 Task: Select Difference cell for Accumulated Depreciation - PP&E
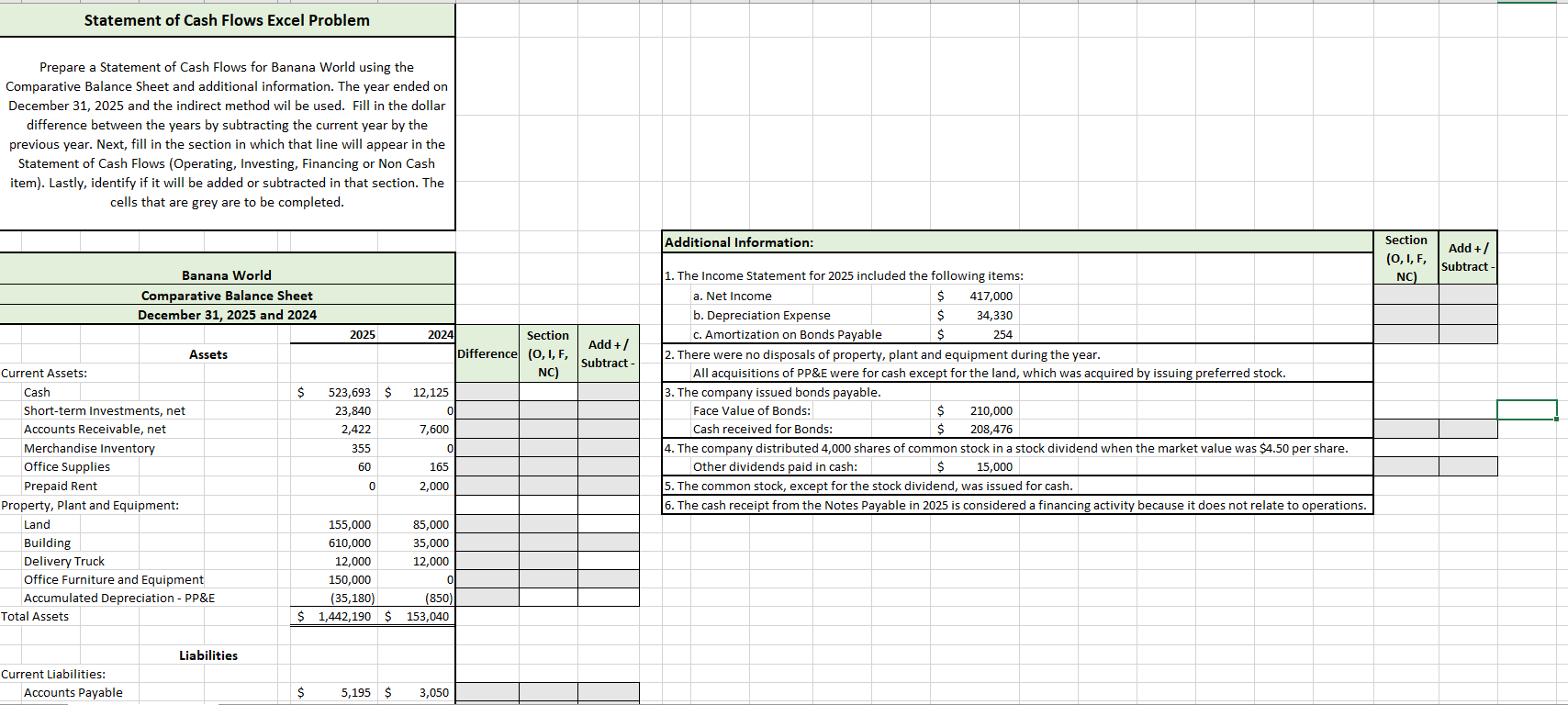(487, 598)
